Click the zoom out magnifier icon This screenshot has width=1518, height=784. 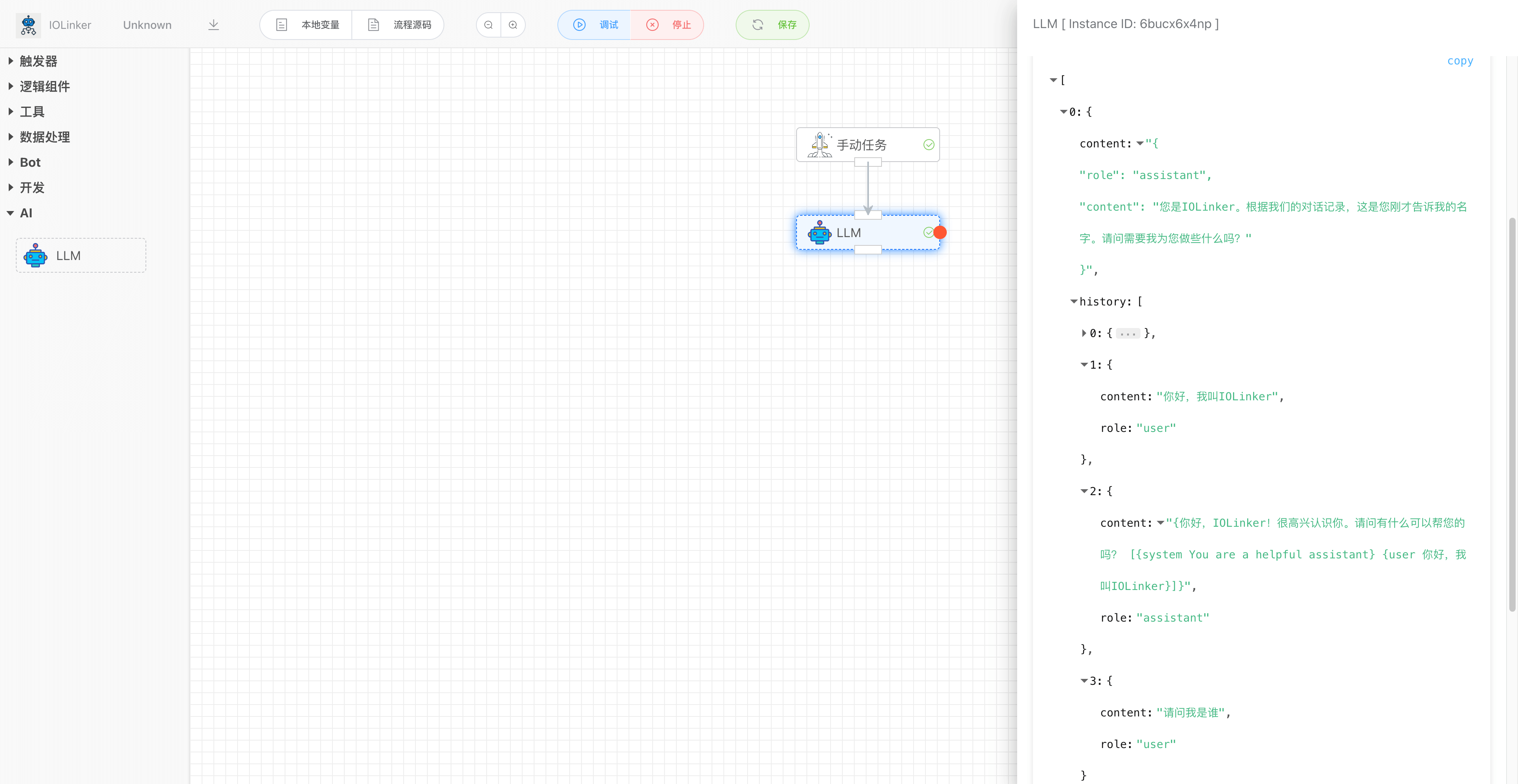(x=489, y=25)
